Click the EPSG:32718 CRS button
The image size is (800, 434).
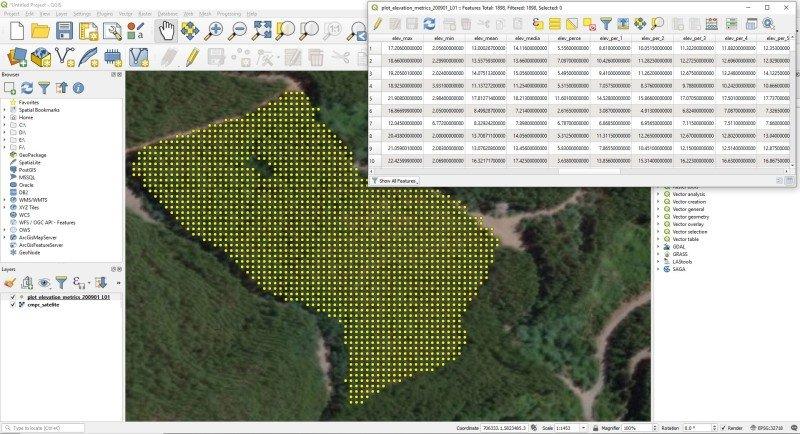(774, 428)
